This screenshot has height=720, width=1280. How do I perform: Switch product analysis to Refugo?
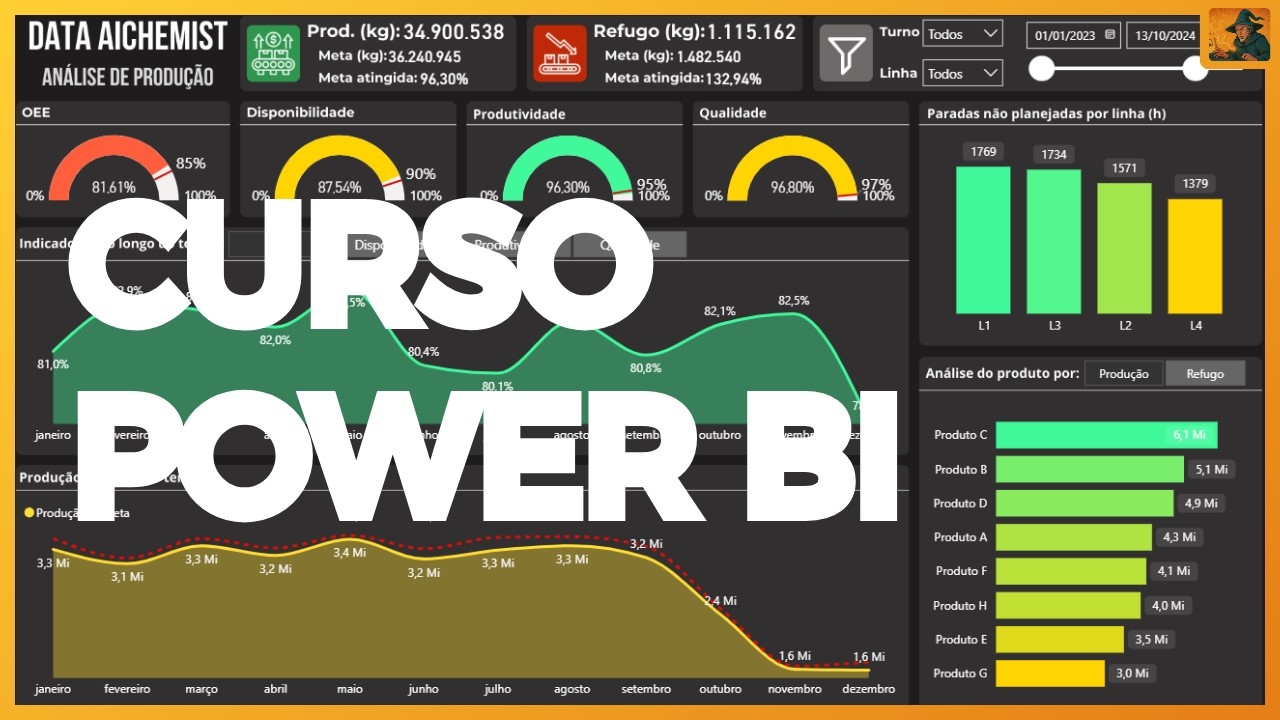coord(1205,374)
